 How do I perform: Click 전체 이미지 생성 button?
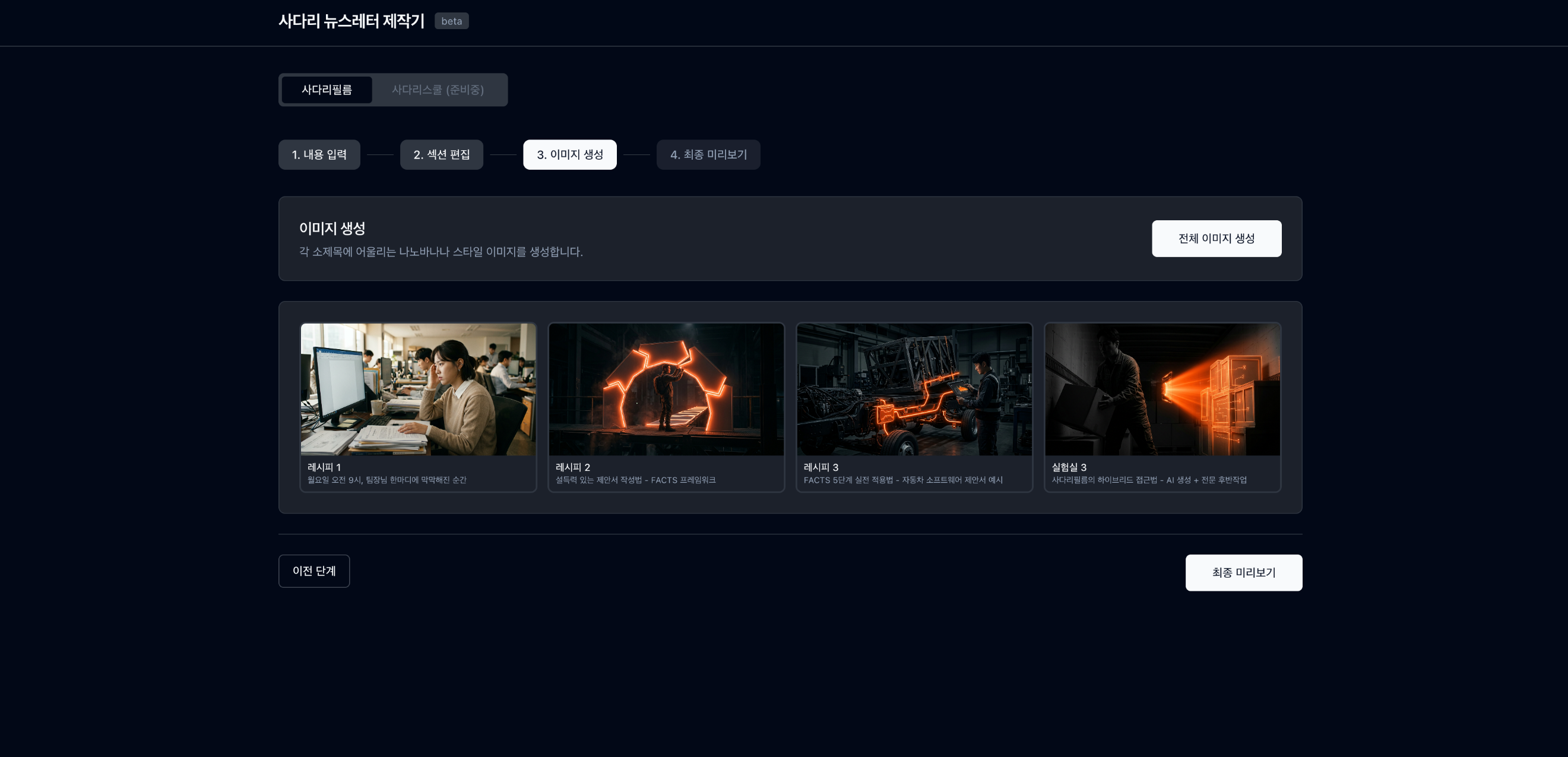pyautogui.click(x=1215, y=239)
